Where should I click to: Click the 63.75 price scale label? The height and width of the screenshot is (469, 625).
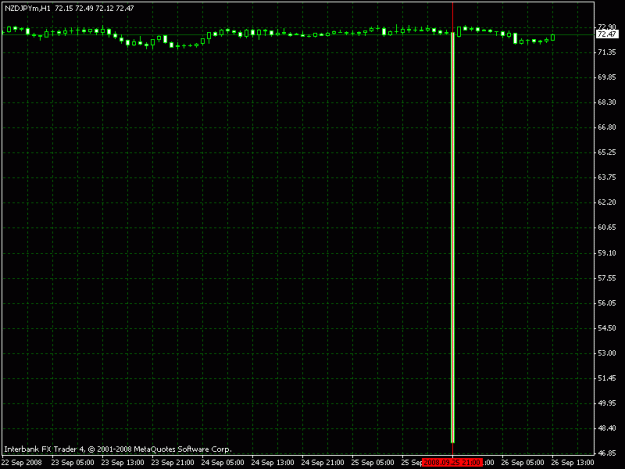point(607,177)
